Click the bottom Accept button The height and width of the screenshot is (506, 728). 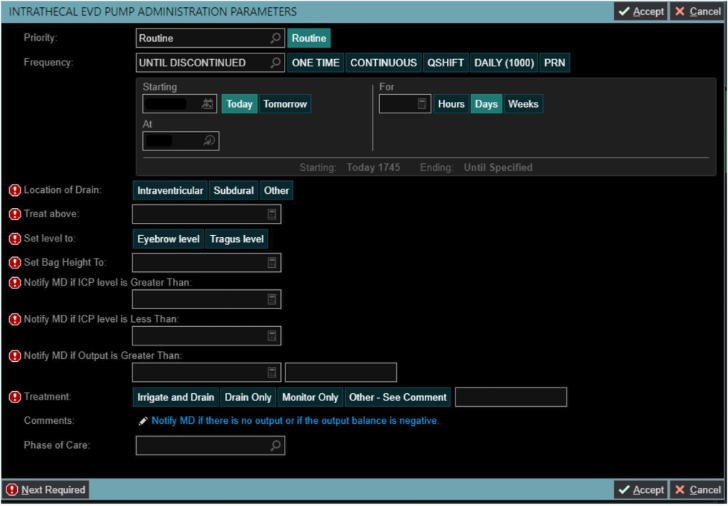click(641, 490)
